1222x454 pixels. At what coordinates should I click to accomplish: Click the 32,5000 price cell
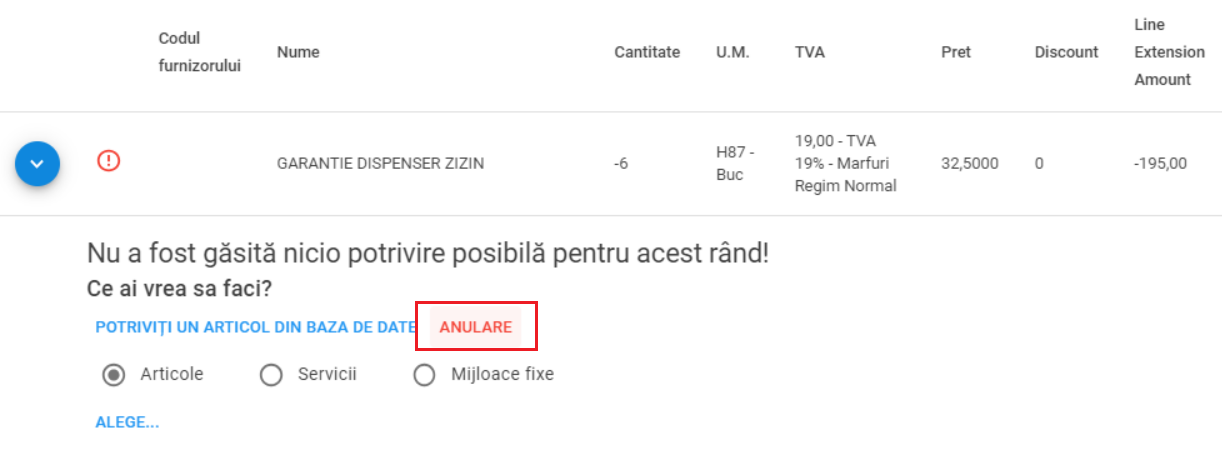coord(970,163)
